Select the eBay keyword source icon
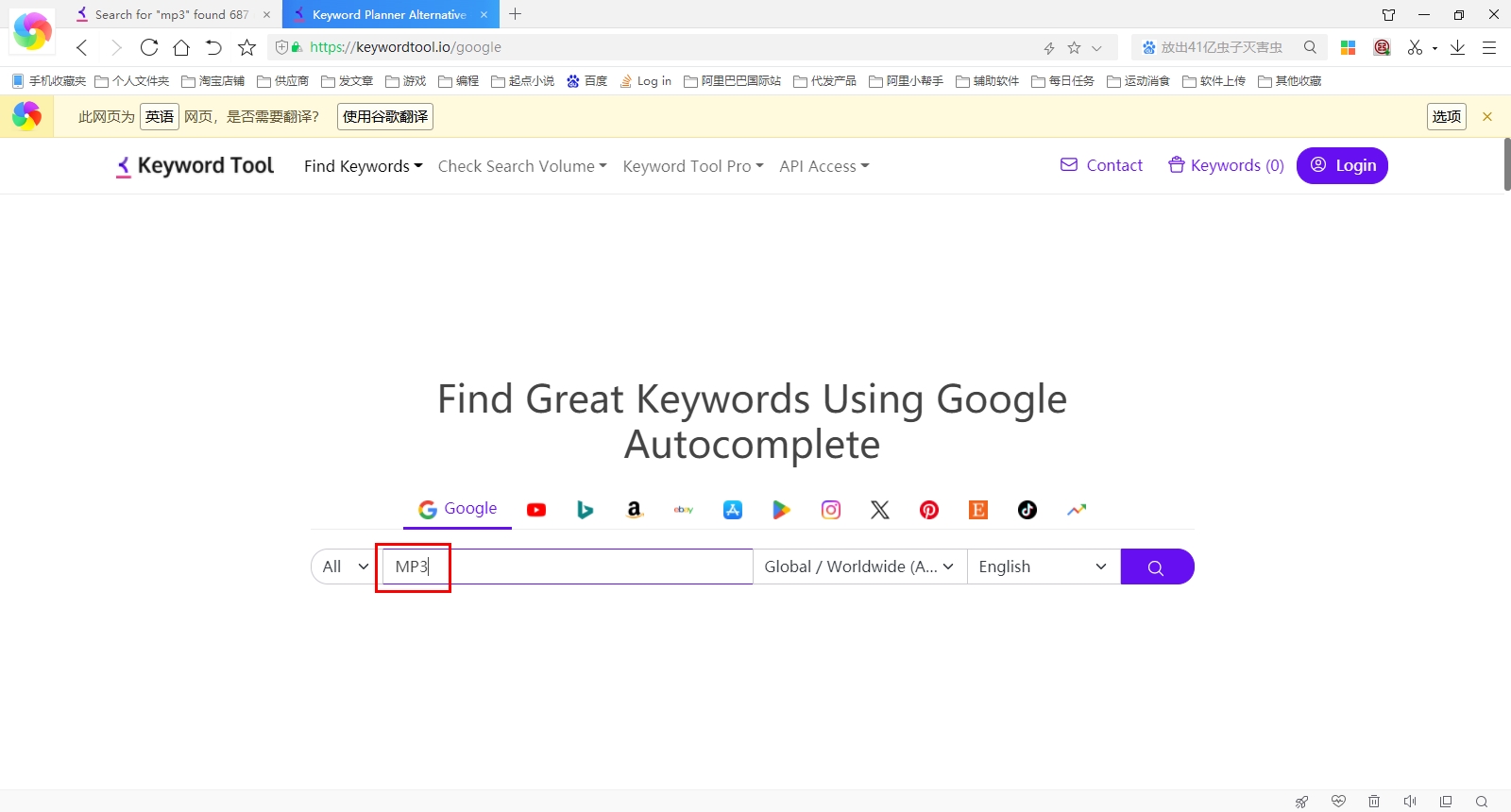This screenshot has width=1511, height=812. (x=684, y=510)
